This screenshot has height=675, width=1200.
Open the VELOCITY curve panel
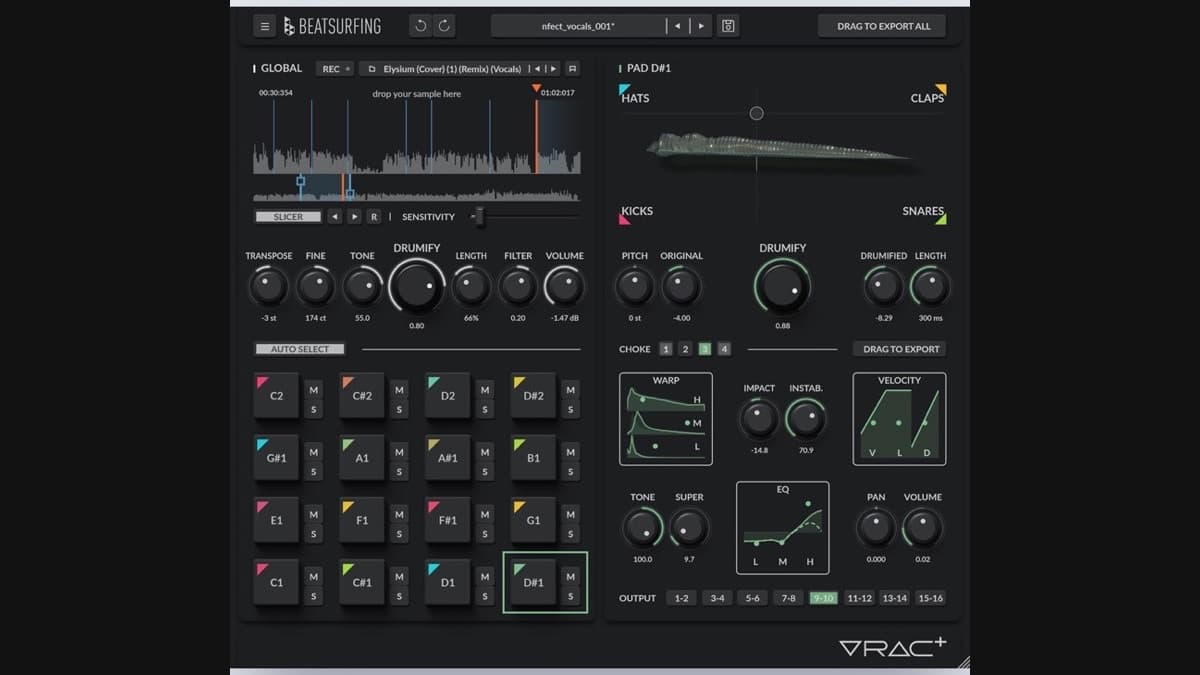coord(899,419)
